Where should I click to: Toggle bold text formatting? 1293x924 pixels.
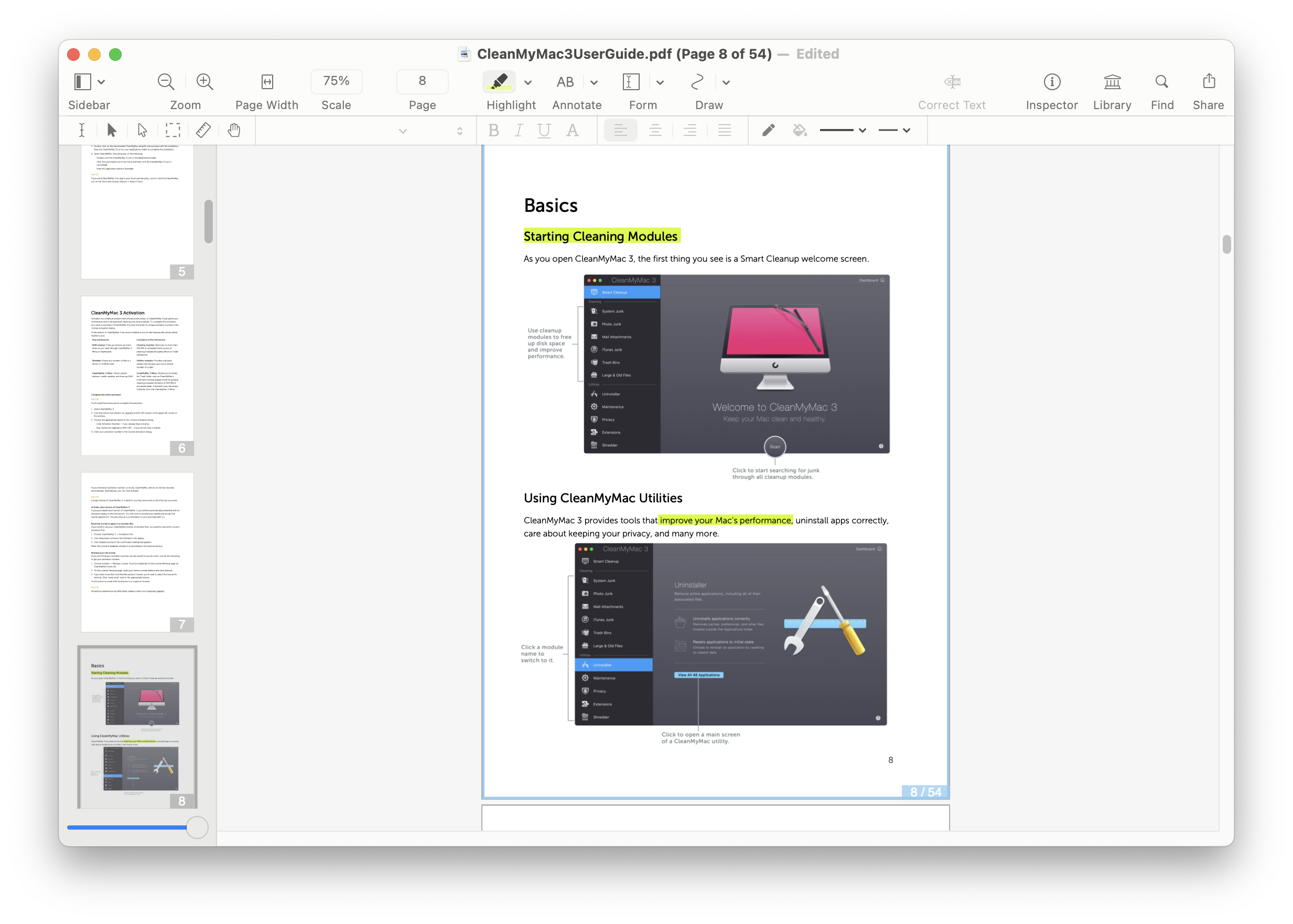[x=493, y=130]
